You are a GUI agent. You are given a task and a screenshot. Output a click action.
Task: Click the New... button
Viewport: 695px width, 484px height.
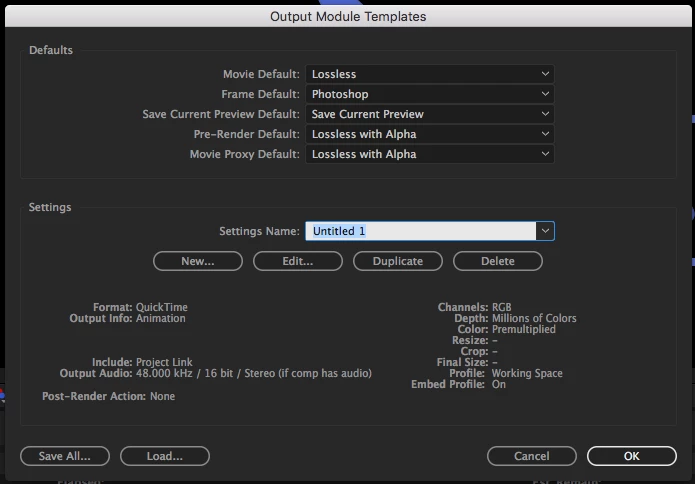point(198,261)
